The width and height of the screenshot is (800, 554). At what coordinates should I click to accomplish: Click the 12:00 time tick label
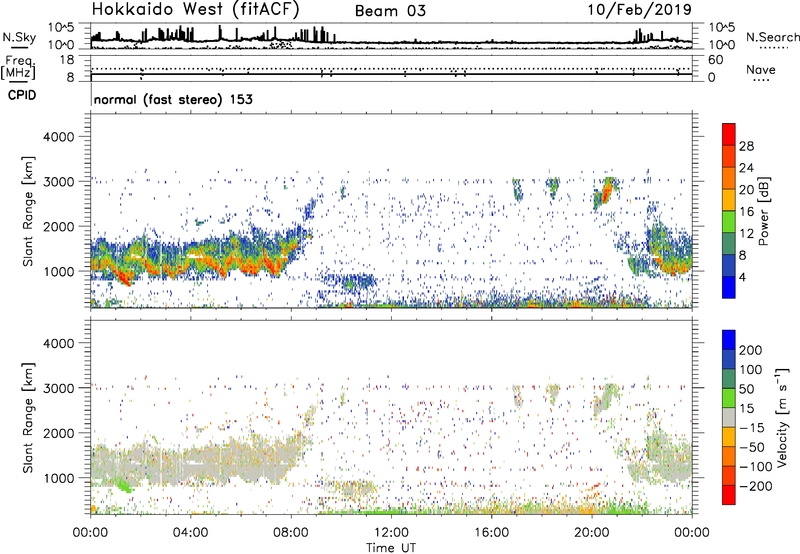point(391,533)
